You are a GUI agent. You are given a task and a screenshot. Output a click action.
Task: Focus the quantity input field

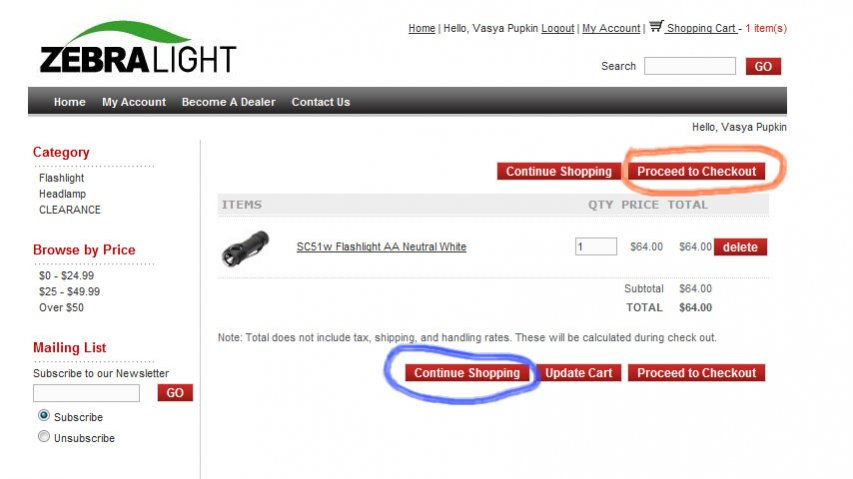pos(596,246)
